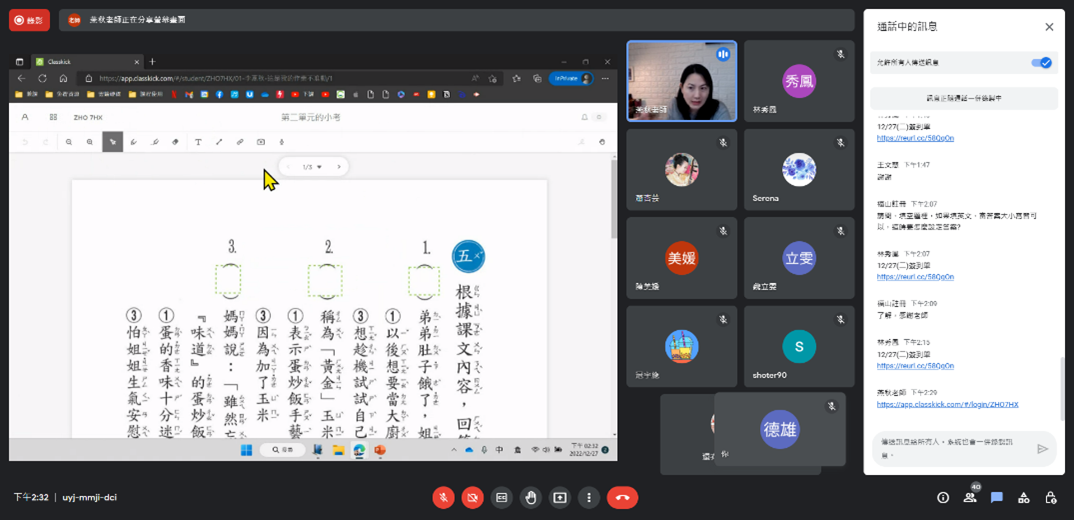The width and height of the screenshot is (1074, 520).
Task: Turn on the camera in the call bar
Action: point(473,497)
